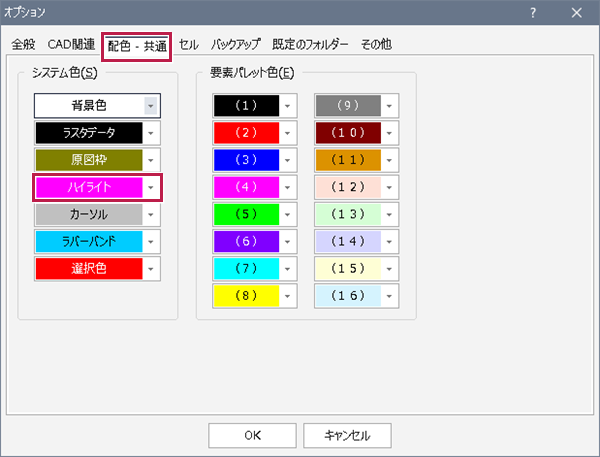Expand the 背景色 color dropdown arrow
Image resolution: width=600 pixels, height=457 pixels.
[151, 105]
